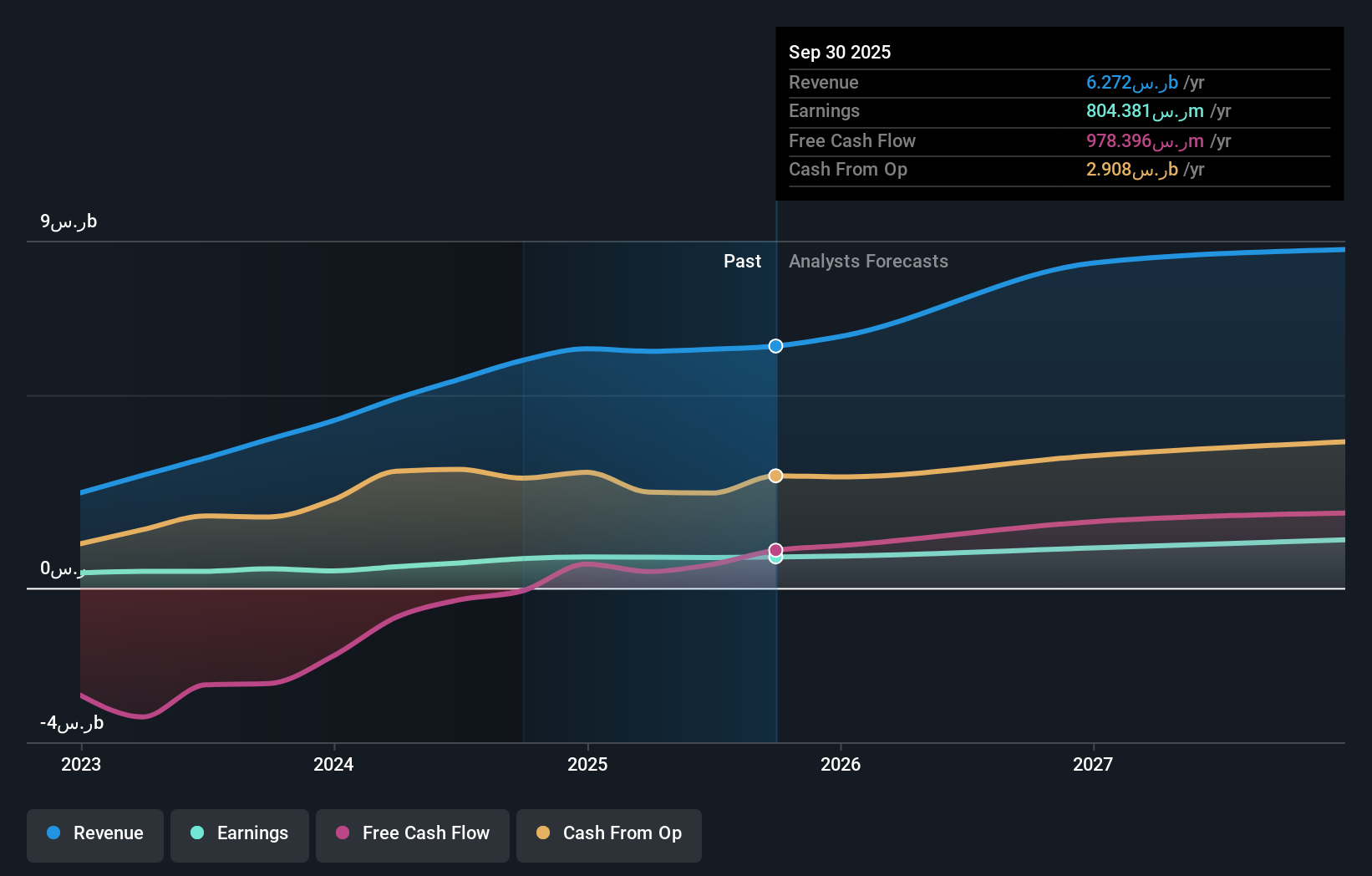The width and height of the screenshot is (1372, 876).
Task: Click the teal Earnings legend dot
Action: [196, 833]
